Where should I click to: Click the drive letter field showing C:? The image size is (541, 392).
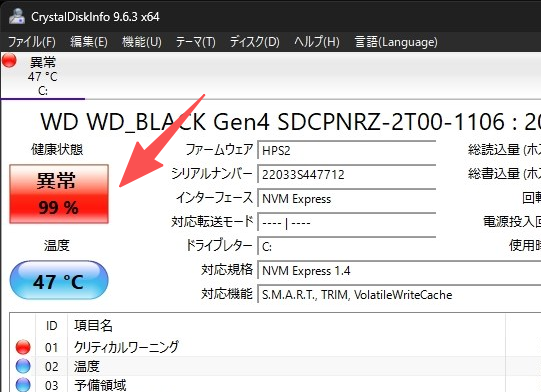[346, 246]
